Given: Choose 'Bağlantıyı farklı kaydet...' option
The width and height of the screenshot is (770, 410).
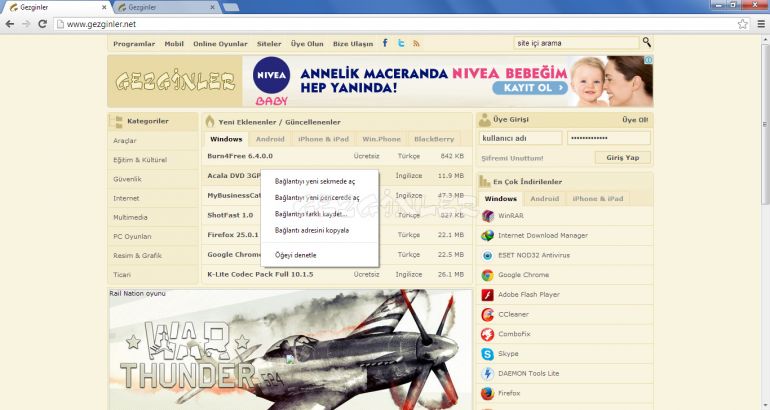Looking at the screenshot, I should tap(320, 214).
